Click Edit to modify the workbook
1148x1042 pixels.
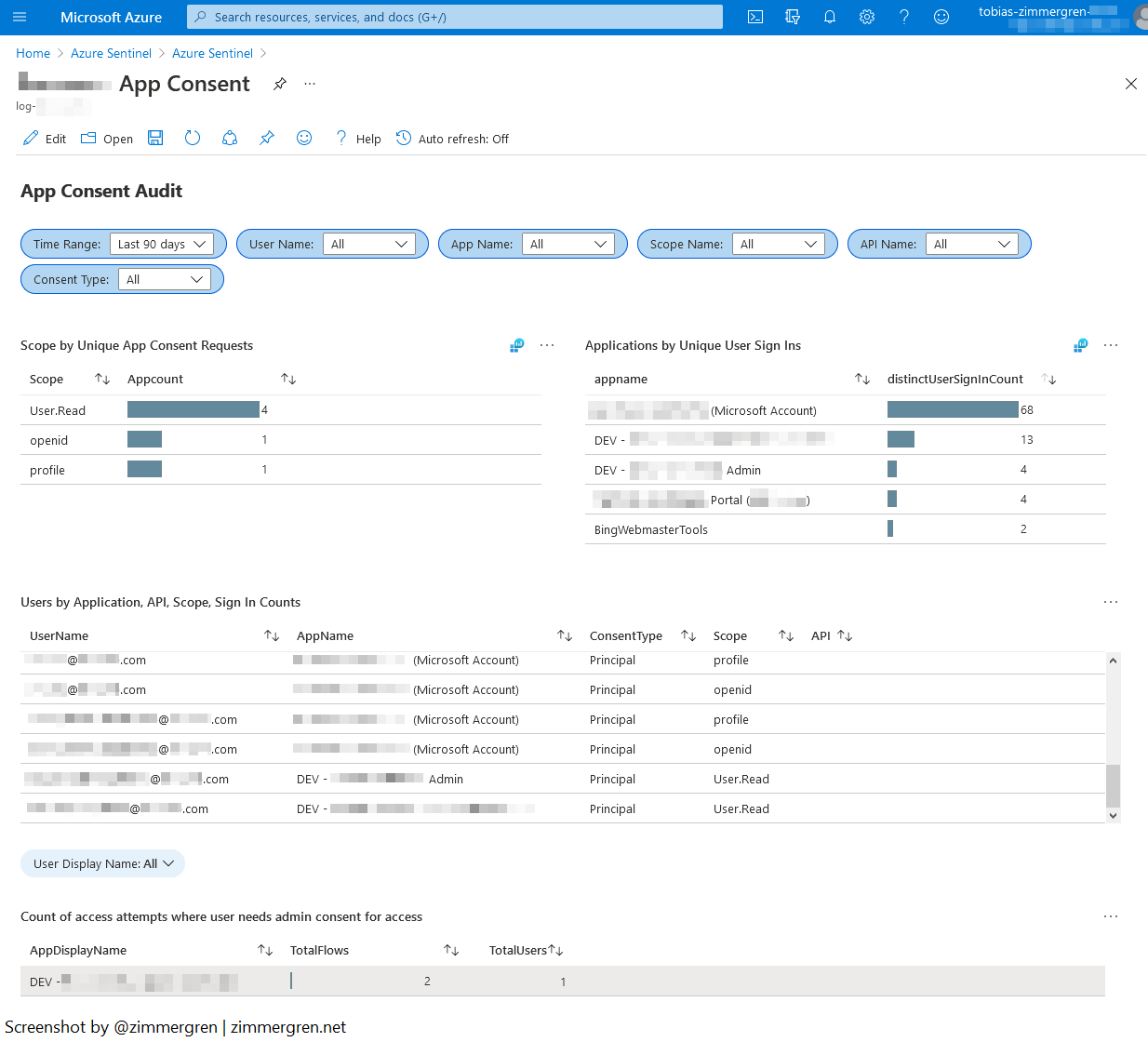pos(43,138)
